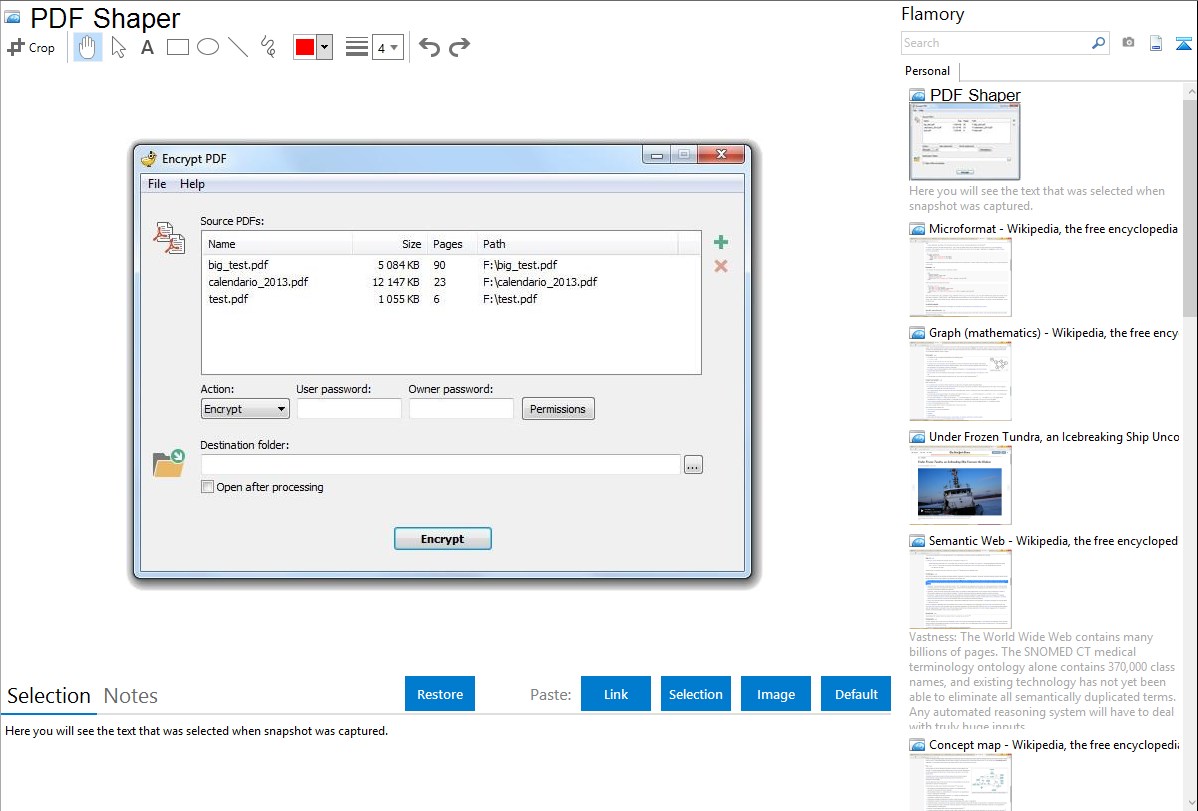Click the destination folder icon
1198x811 pixels.
169,463
